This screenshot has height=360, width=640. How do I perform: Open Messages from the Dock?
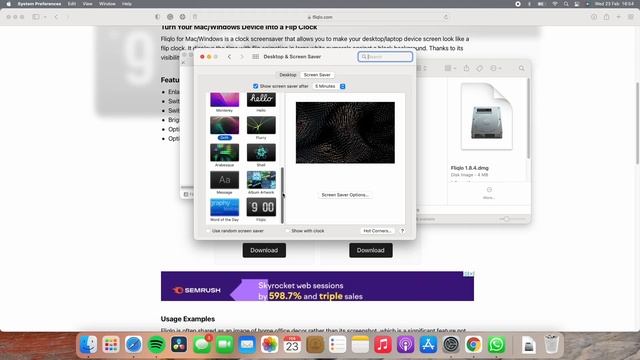click(x=202, y=345)
